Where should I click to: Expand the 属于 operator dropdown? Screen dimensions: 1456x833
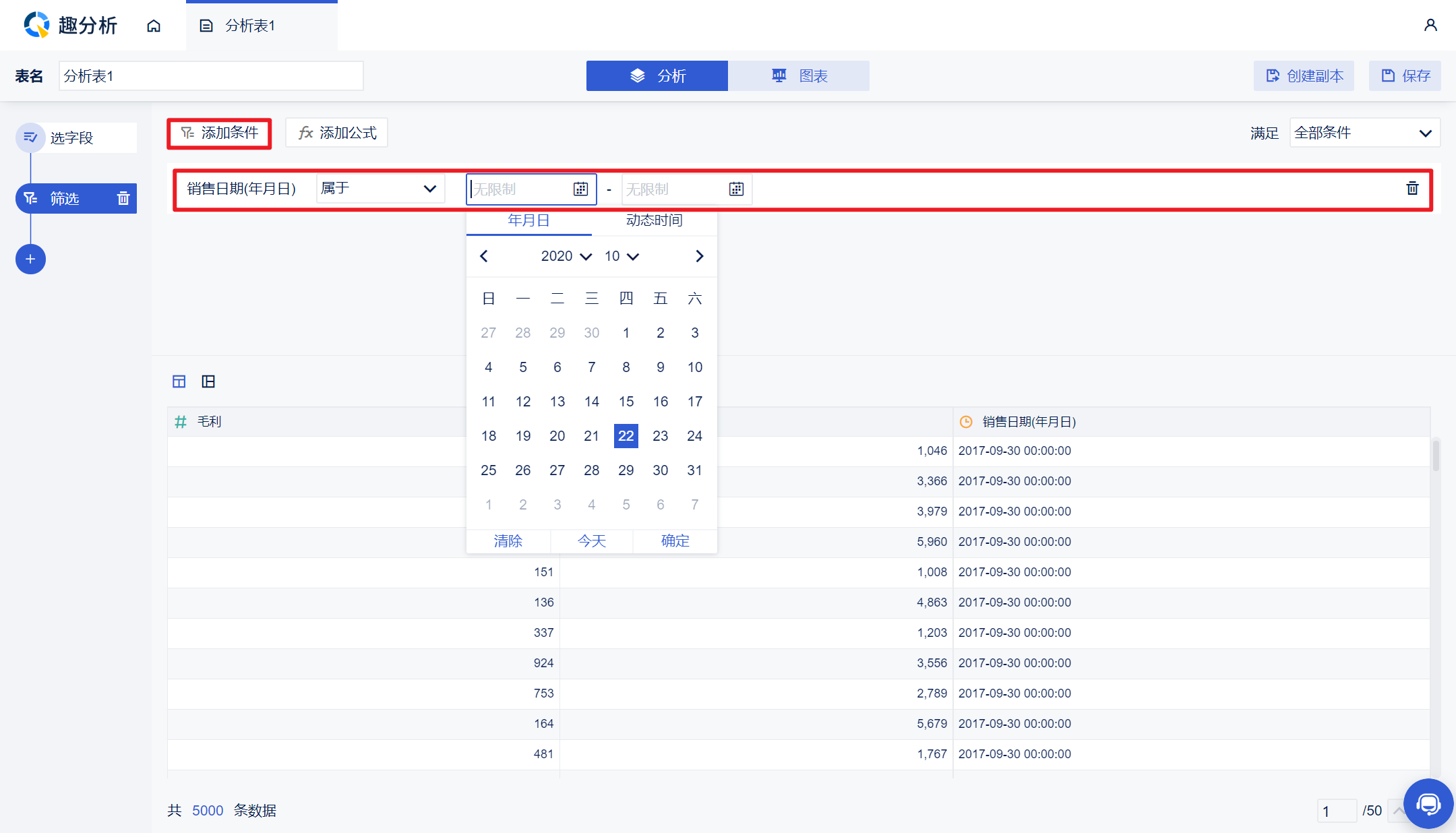click(380, 189)
